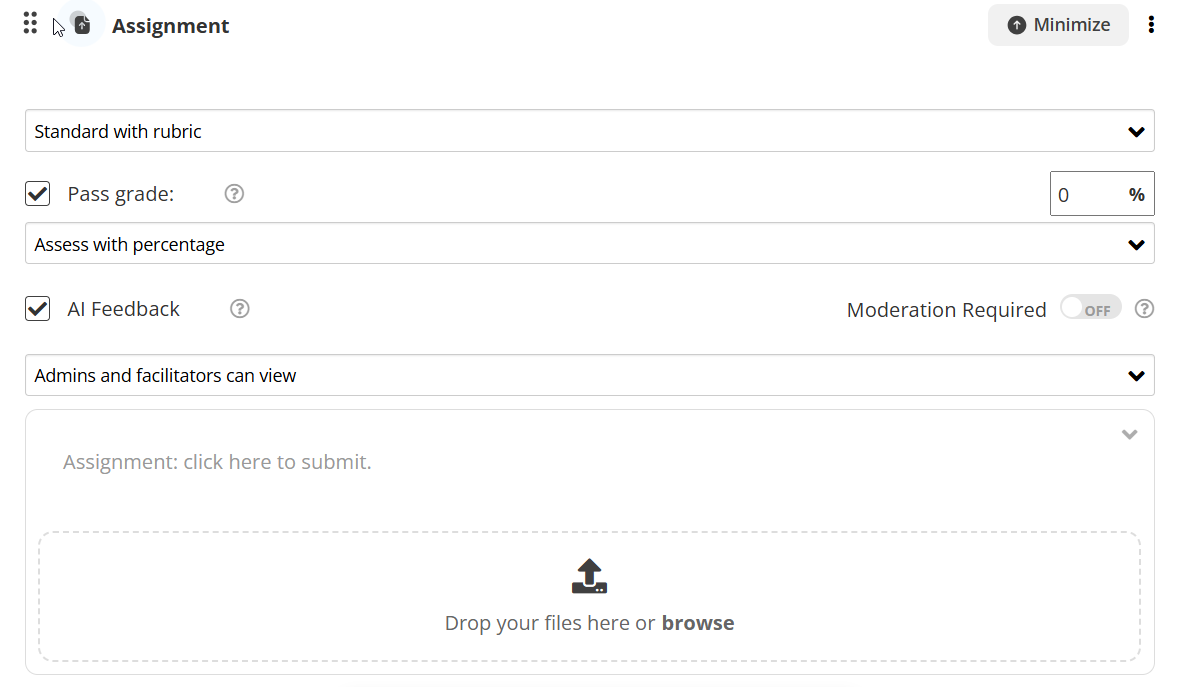Turn on Moderation Required toggle
This screenshot has width=1182, height=687.
click(1090, 308)
